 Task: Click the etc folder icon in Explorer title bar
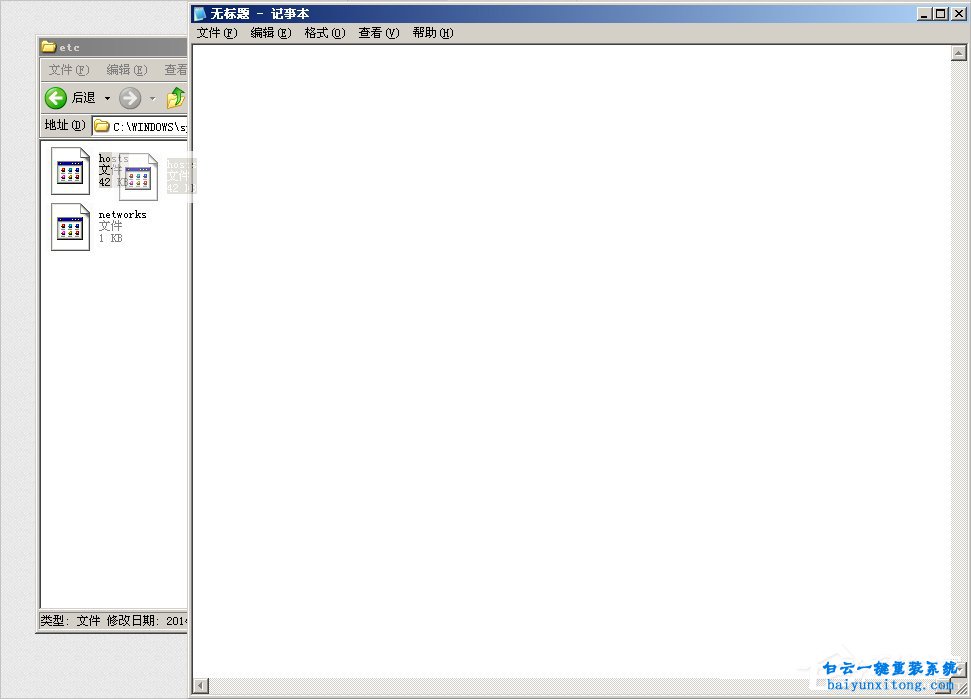pyautogui.click(x=48, y=47)
